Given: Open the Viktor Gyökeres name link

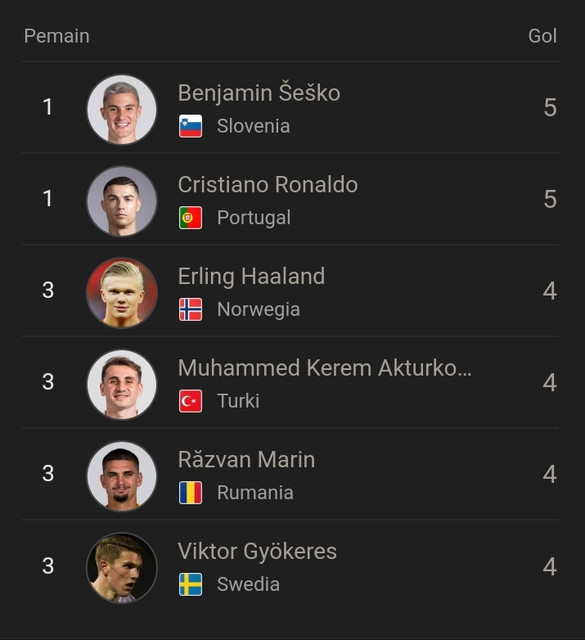Looking at the screenshot, I should tap(257, 552).
